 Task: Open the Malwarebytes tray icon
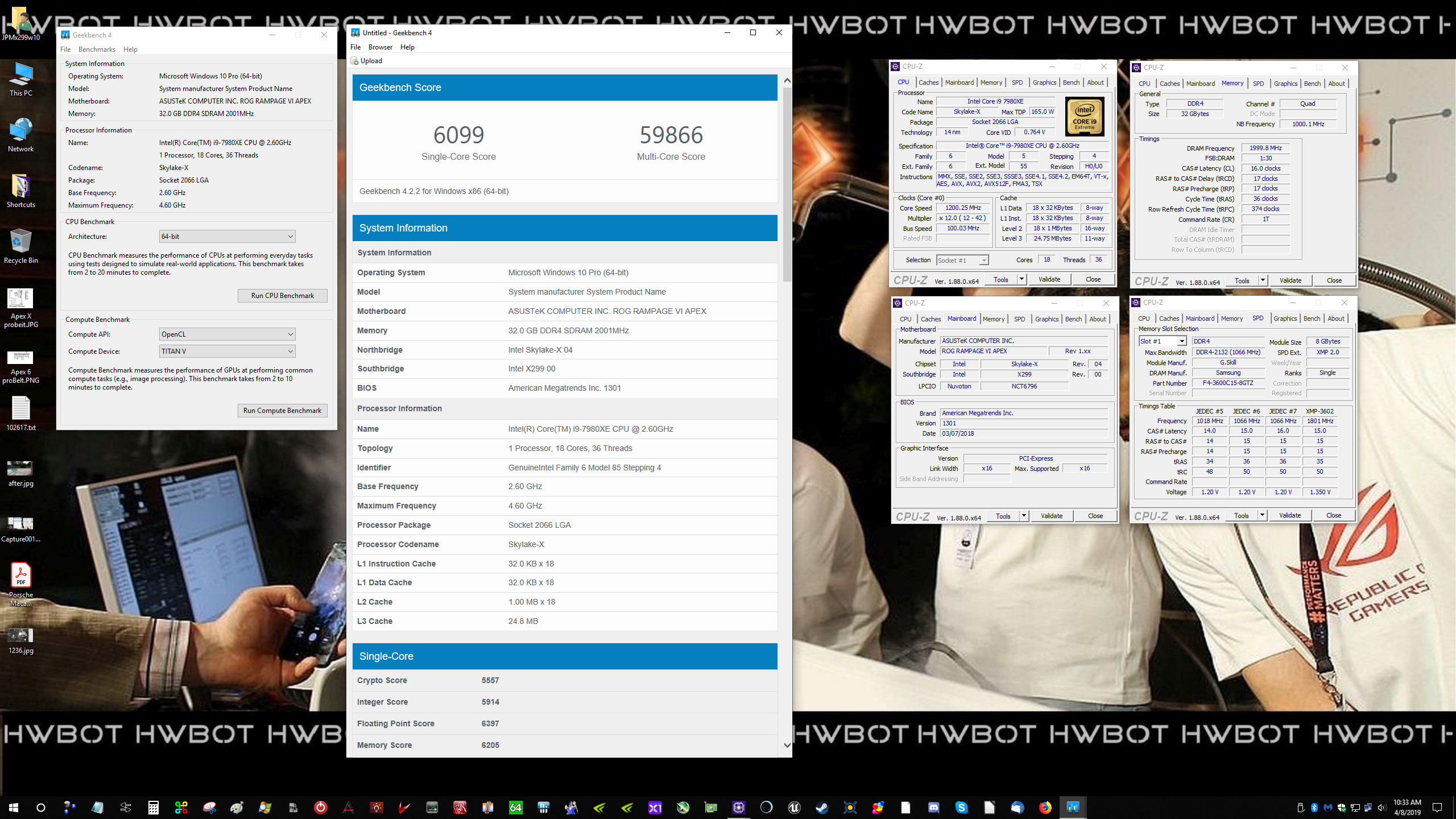(x=1328, y=808)
